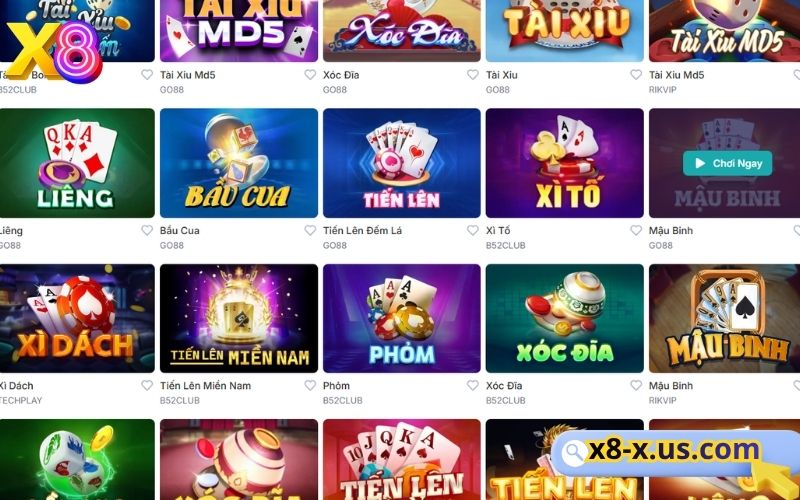Open Mậu Binh RIKVIP game thumbnail

tap(724, 318)
